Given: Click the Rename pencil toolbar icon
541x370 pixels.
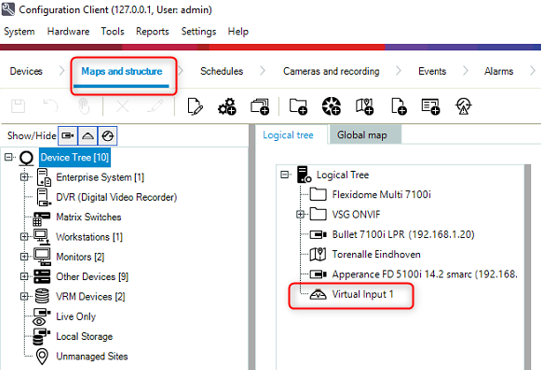Looking at the screenshot, I should click(155, 106).
